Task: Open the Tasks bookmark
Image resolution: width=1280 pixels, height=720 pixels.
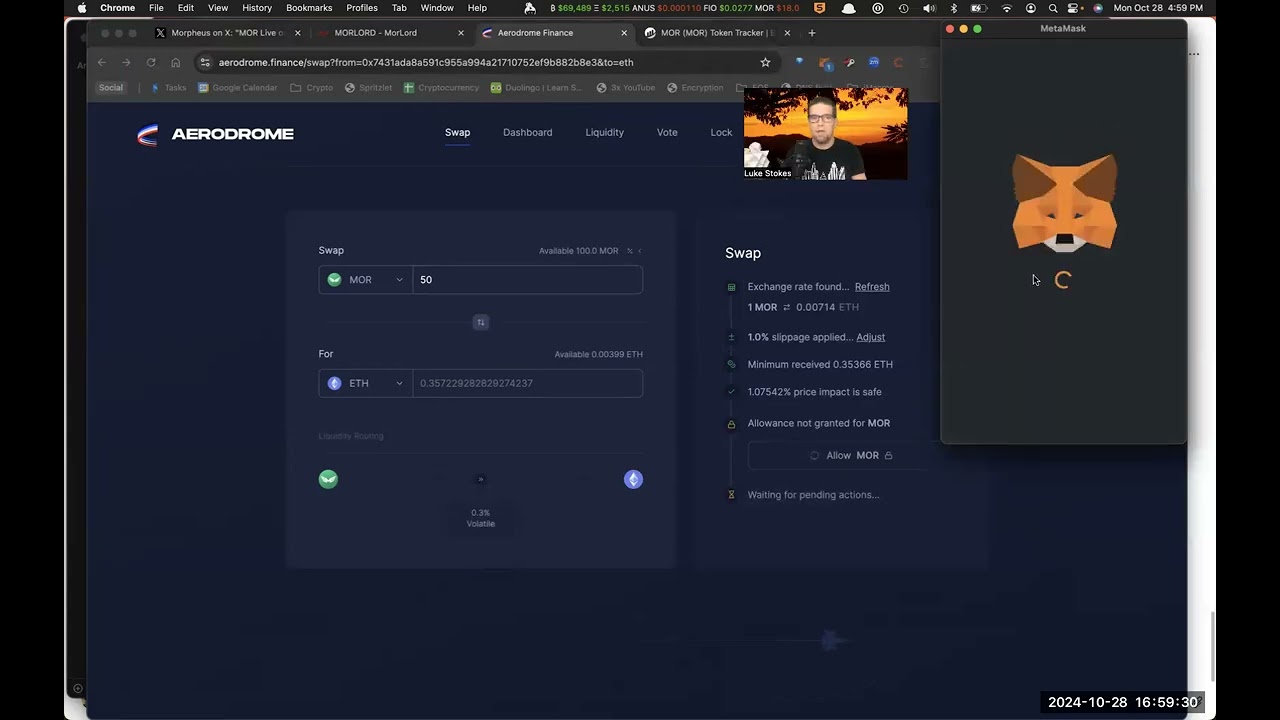Action: pyautogui.click(x=168, y=88)
